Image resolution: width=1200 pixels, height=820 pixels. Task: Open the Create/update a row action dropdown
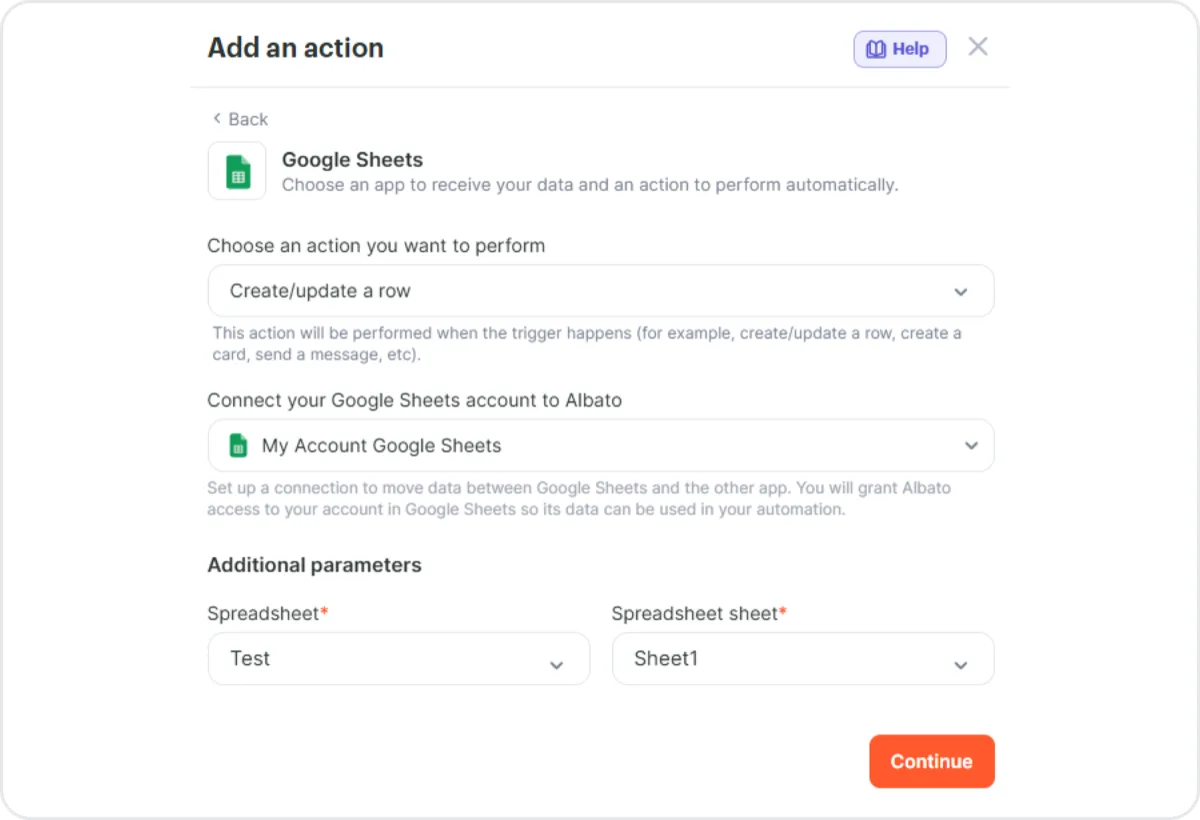point(601,291)
